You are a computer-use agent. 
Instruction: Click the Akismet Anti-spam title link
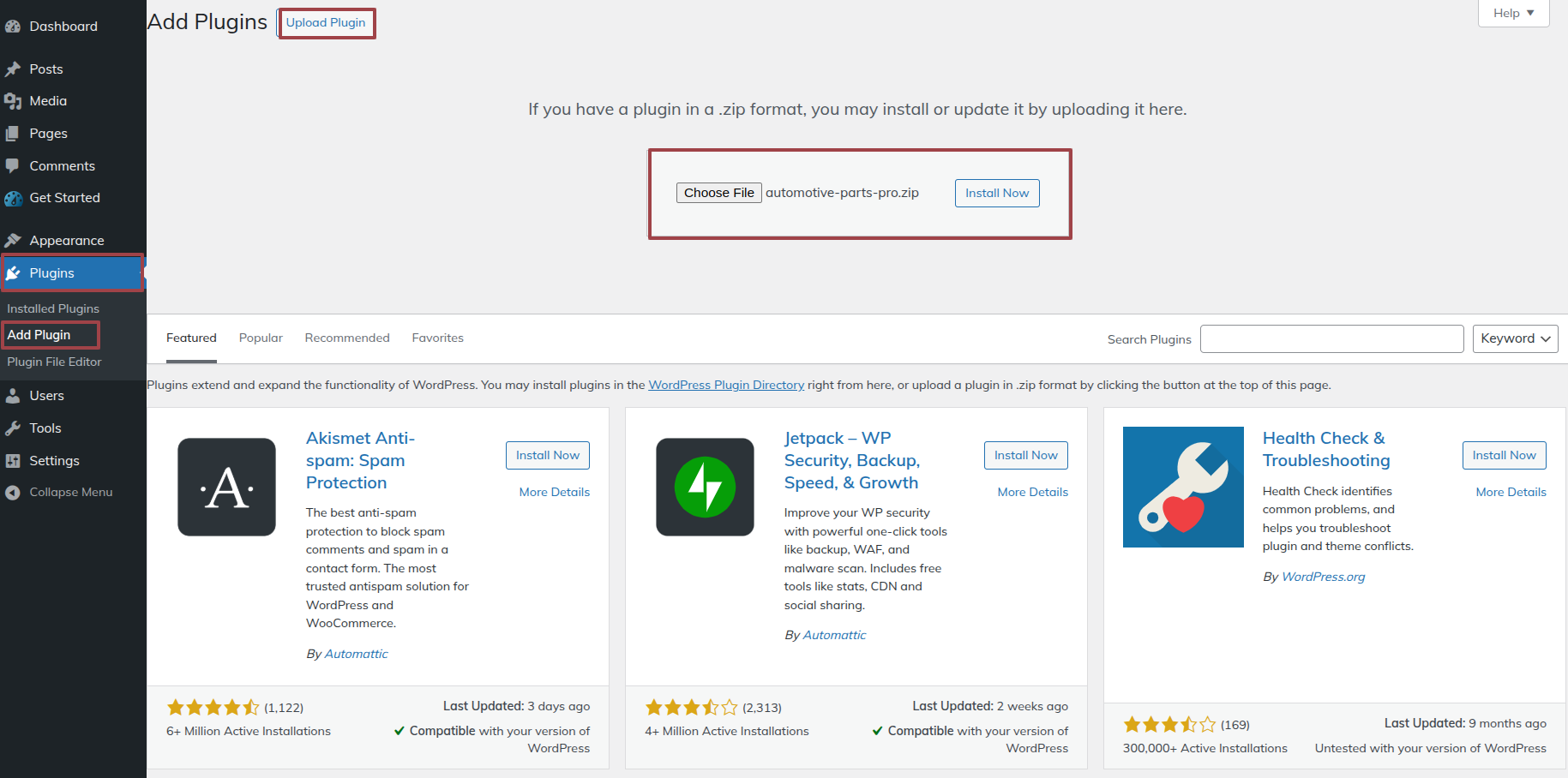pos(360,461)
